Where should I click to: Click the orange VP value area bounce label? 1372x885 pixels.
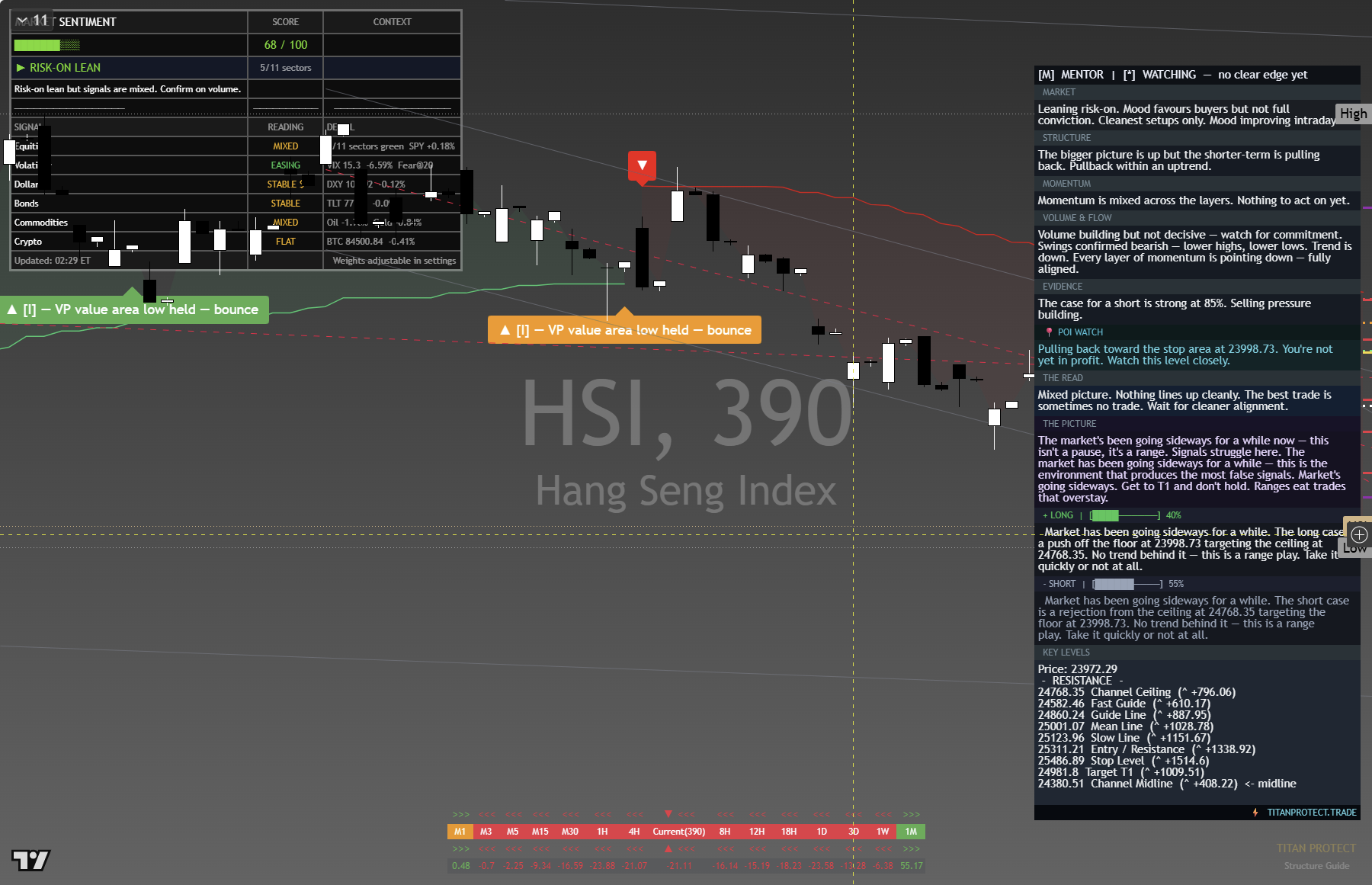pos(624,330)
